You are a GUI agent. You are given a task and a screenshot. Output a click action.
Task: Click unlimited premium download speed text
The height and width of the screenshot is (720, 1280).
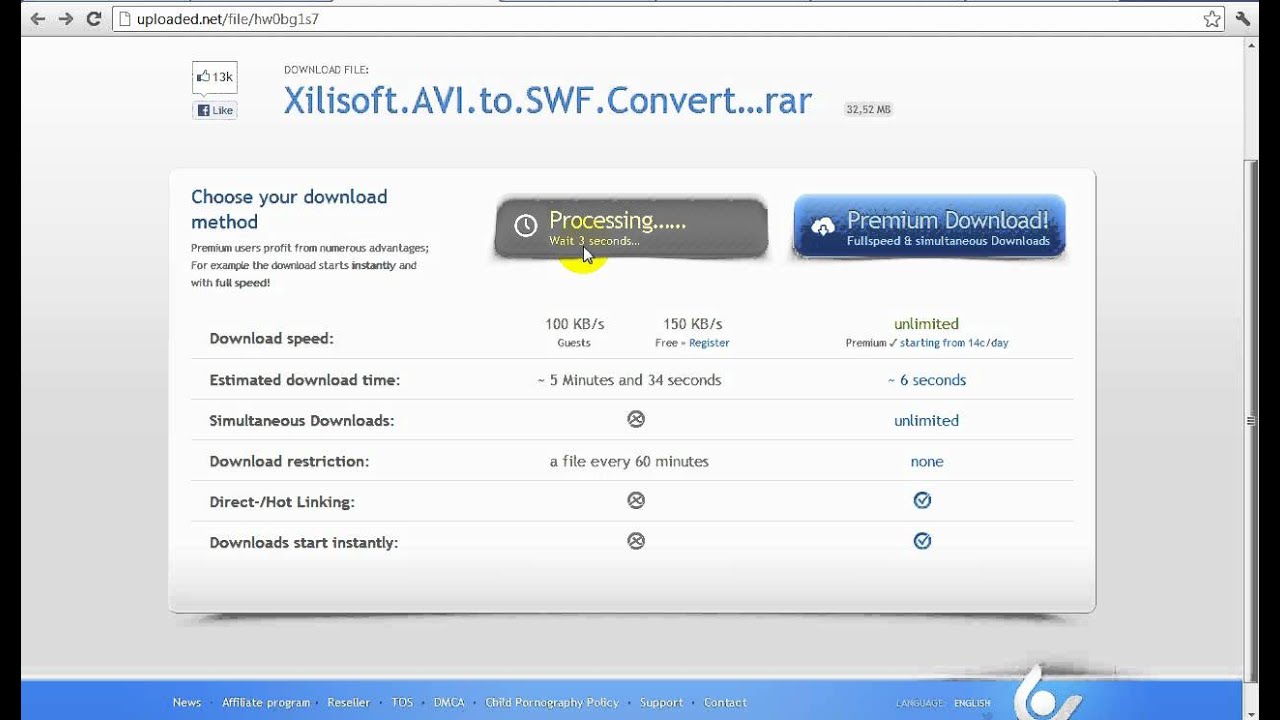pyautogui.click(x=926, y=324)
